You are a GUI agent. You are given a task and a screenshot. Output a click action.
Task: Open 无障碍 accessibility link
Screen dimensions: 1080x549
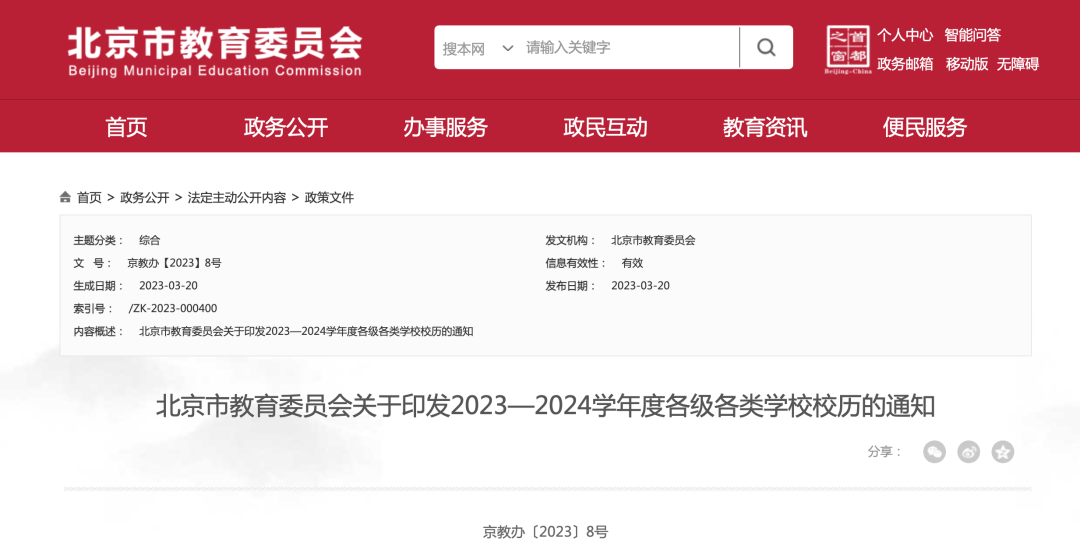1017,63
